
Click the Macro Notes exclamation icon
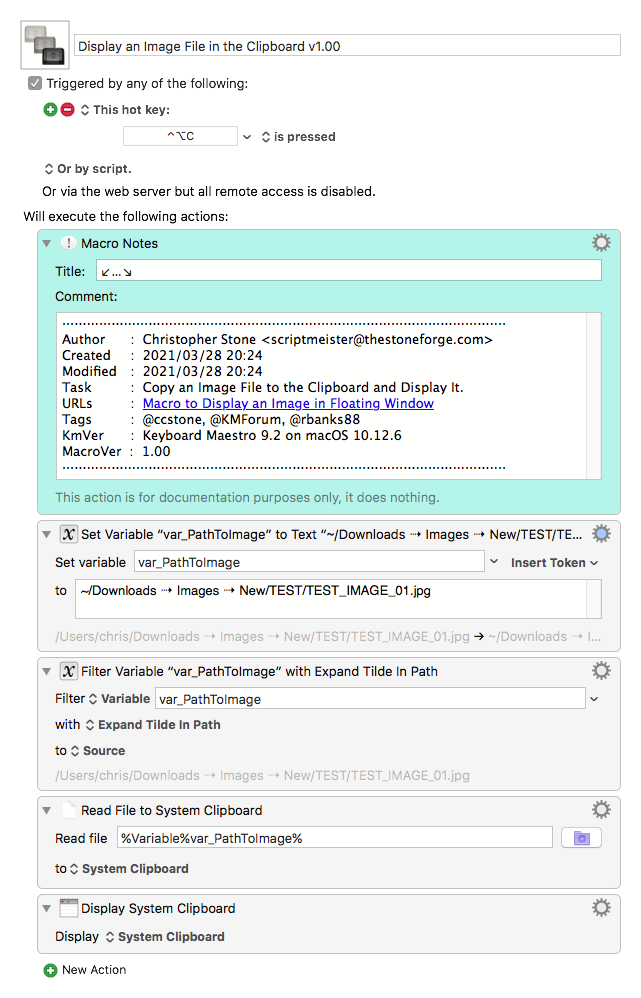pos(68,243)
